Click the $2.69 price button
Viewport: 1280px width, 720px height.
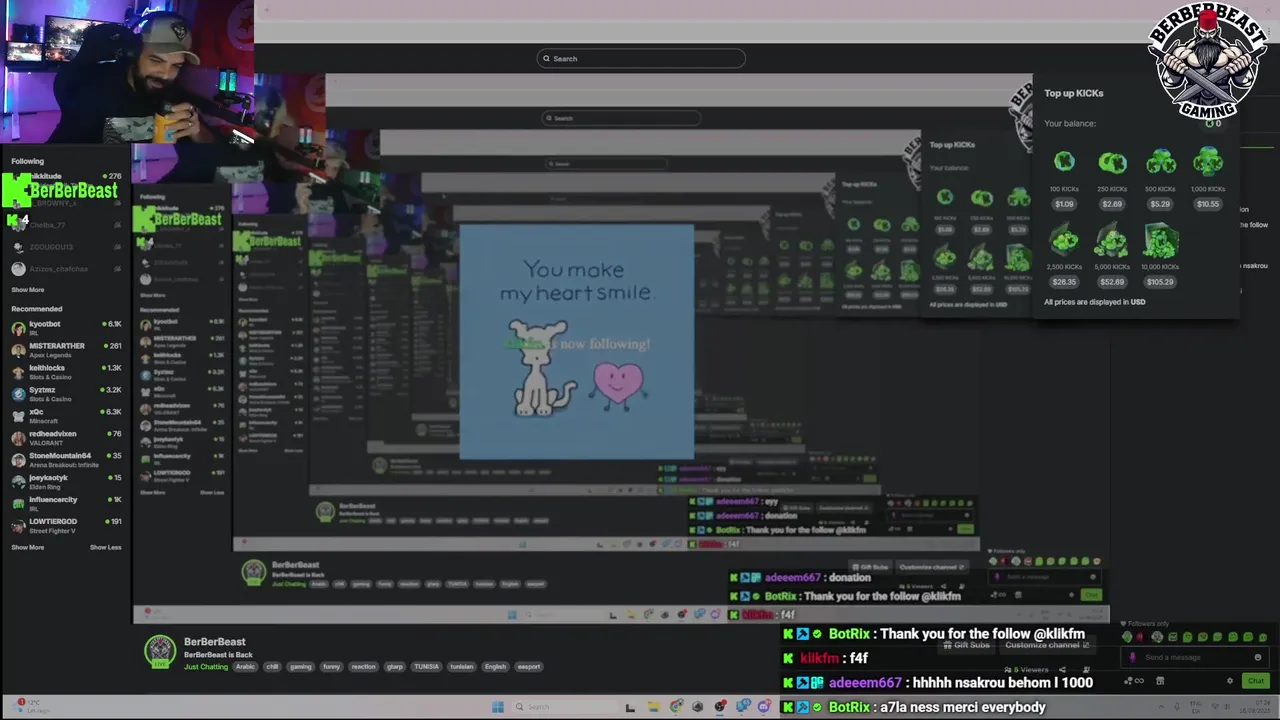(1112, 204)
